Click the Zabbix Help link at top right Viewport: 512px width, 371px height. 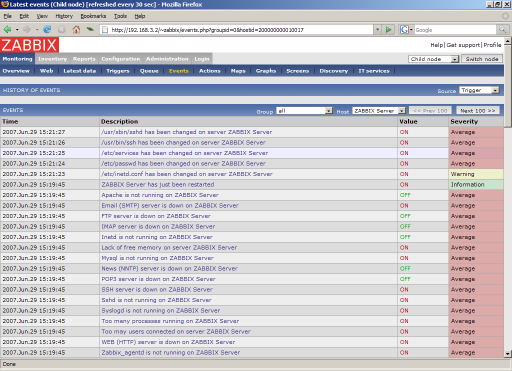tap(437, 45)
